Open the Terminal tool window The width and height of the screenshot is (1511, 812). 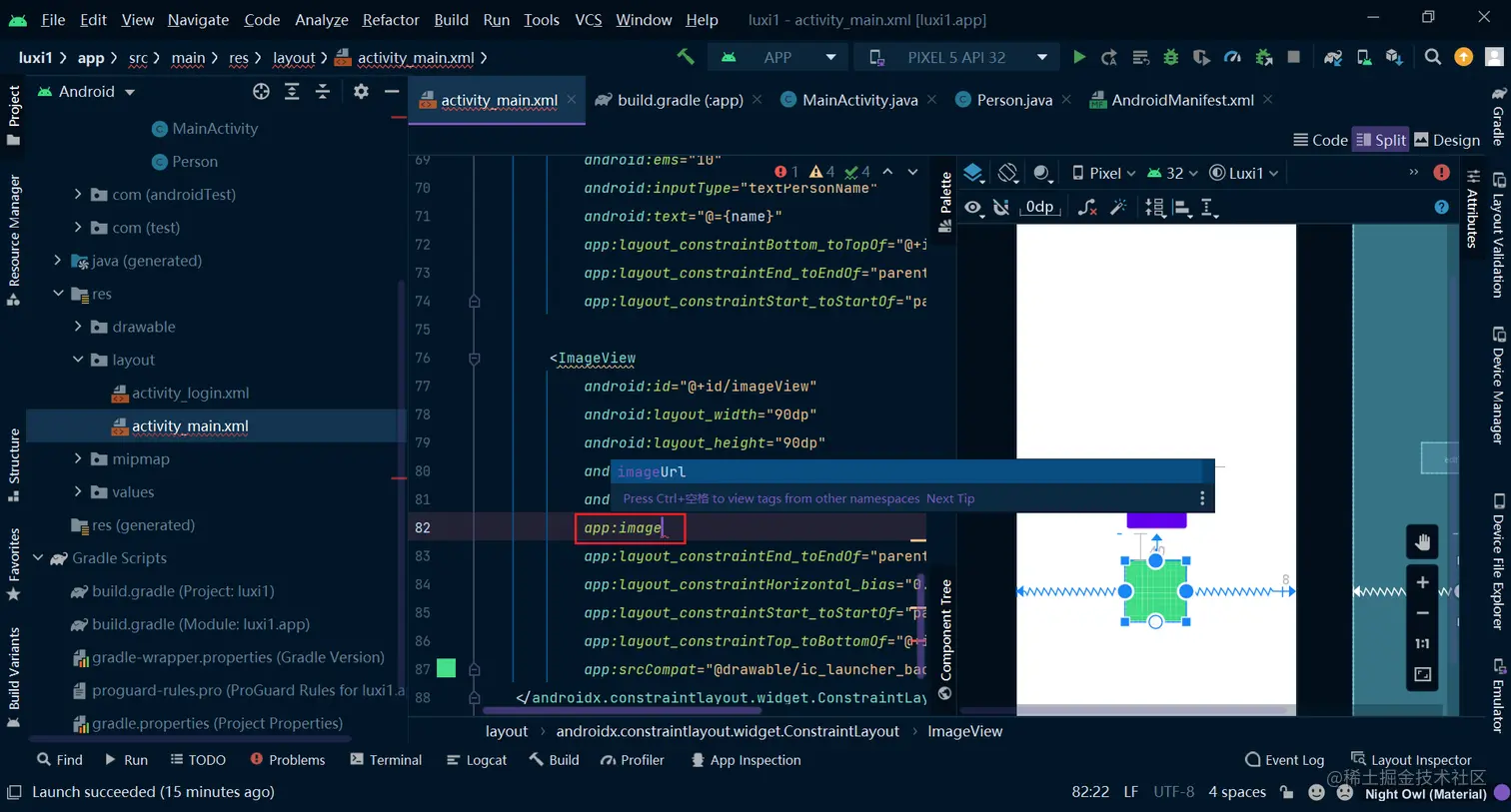(x=386, y=760)
